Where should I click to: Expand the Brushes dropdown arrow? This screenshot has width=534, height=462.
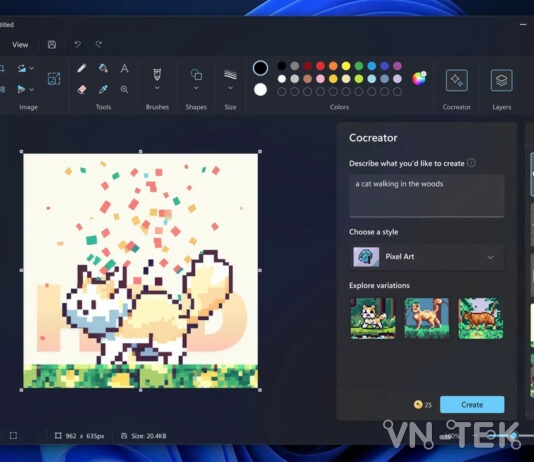pyautogui.click(x=157, y=88)
